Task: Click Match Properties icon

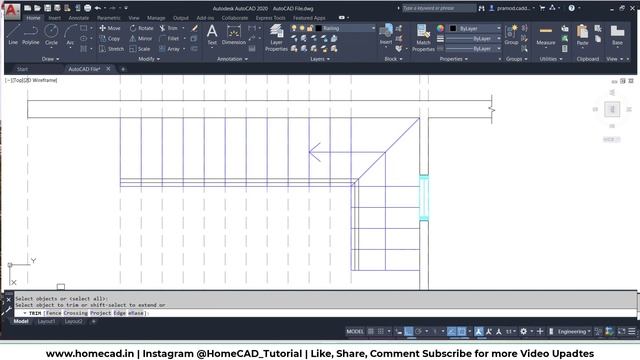Action: 423,38
